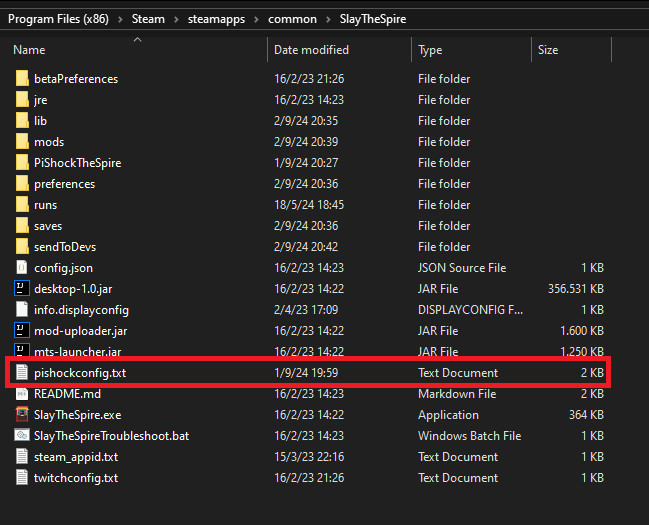Select the betaPreferences folder name
Viewport: 649px width, 525px height.
[76, 79]
